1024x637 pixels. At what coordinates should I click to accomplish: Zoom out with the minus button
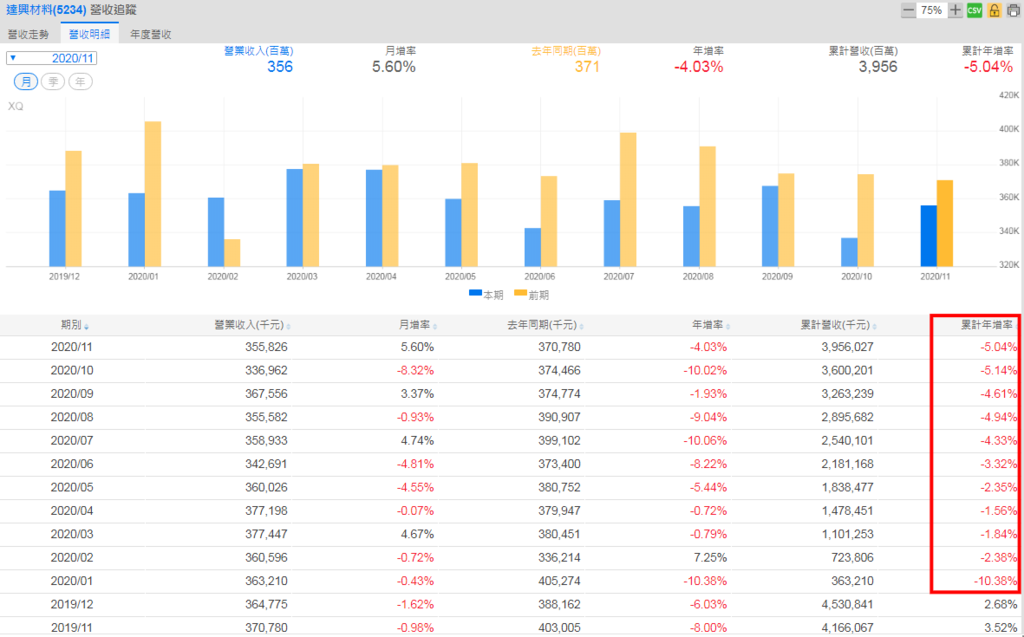pyautogui.click(x=908, y=10)
